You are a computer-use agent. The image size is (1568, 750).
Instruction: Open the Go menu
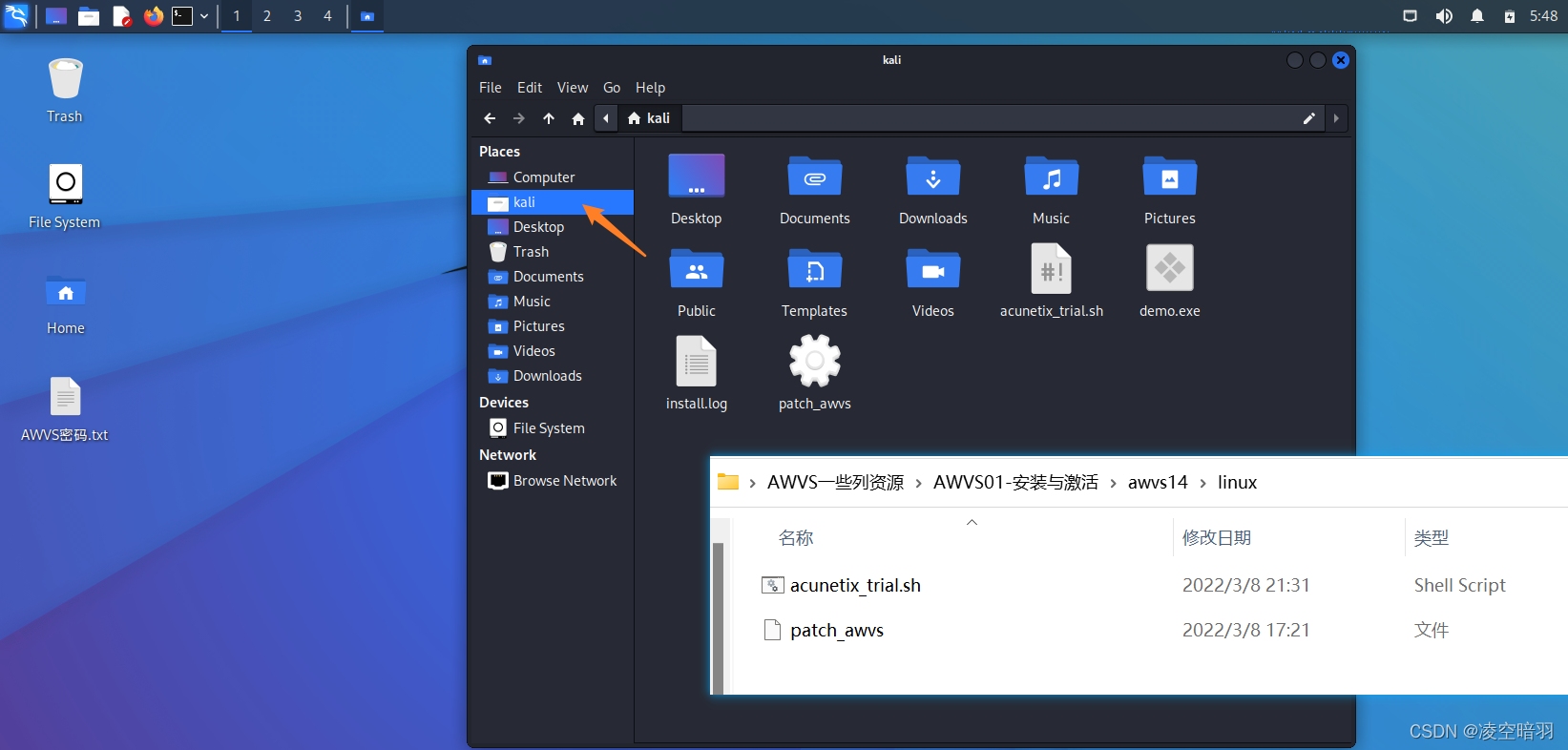pyautogui.click(x=612, y=88)
